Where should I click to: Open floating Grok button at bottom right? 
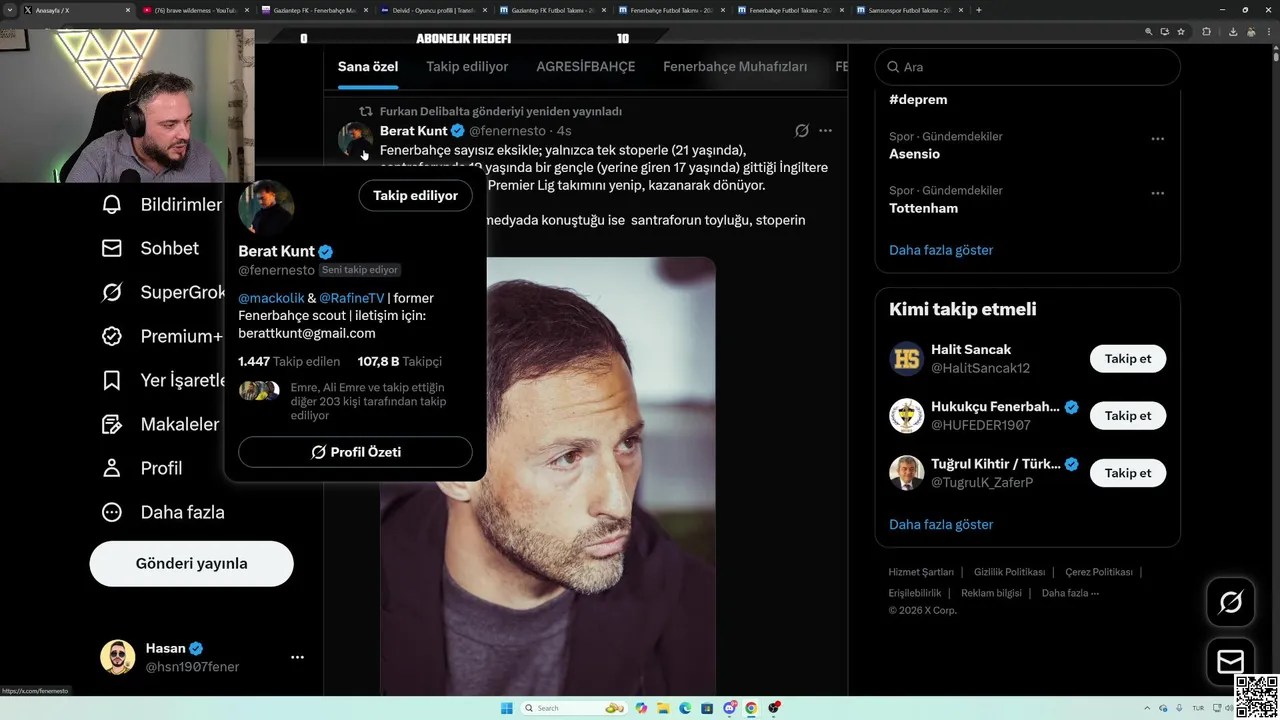[x=1231, y=601]
